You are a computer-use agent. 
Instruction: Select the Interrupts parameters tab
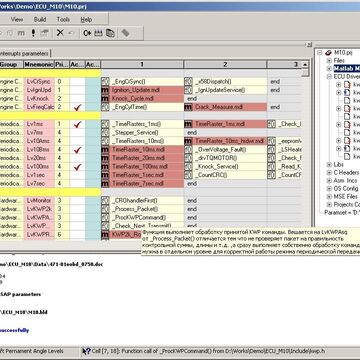[25, 53]
